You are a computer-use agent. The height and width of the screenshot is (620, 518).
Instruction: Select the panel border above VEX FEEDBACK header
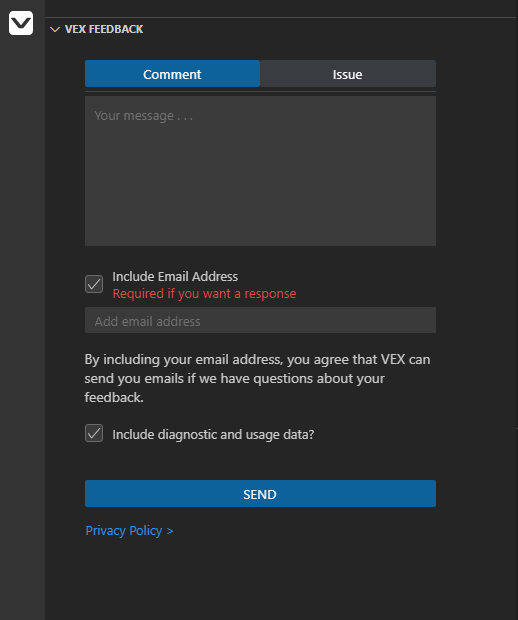click(282, 17)
